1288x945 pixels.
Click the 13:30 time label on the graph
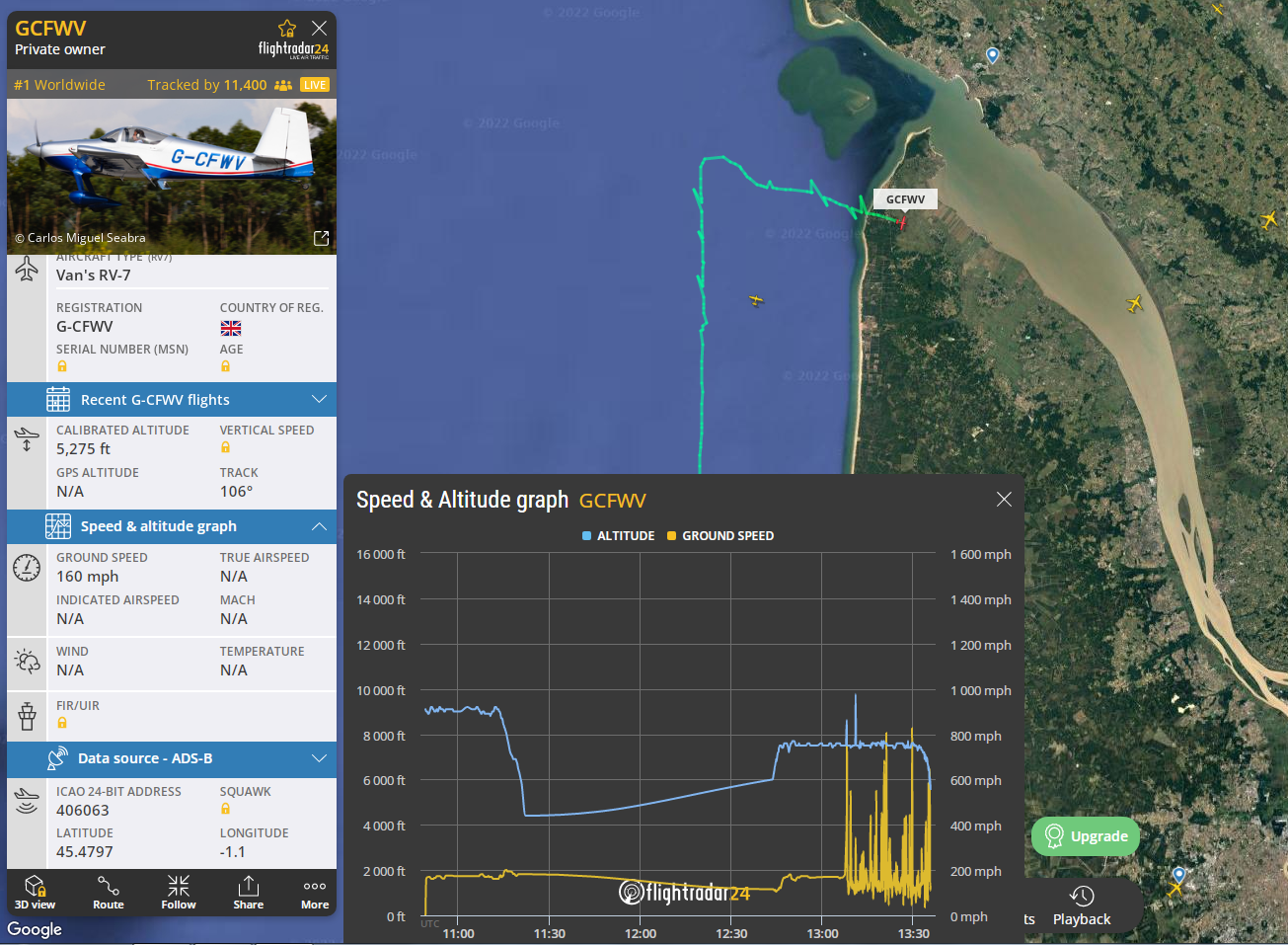pyautogui.click(x=914, y=933)
